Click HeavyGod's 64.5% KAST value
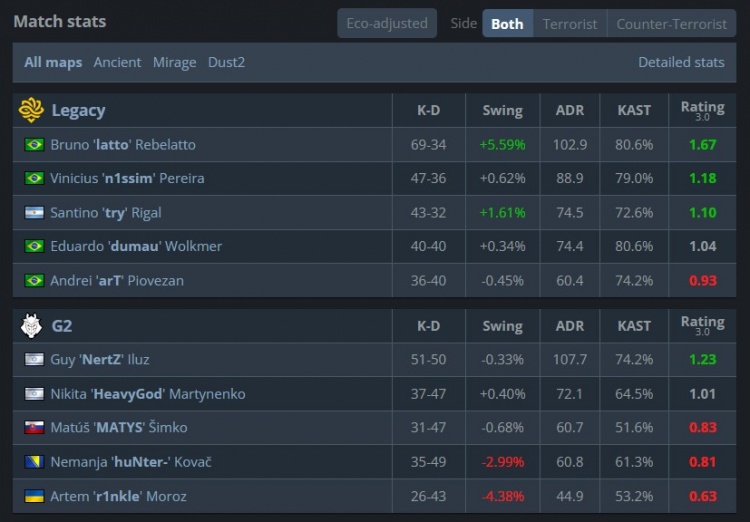 (634, 394)
